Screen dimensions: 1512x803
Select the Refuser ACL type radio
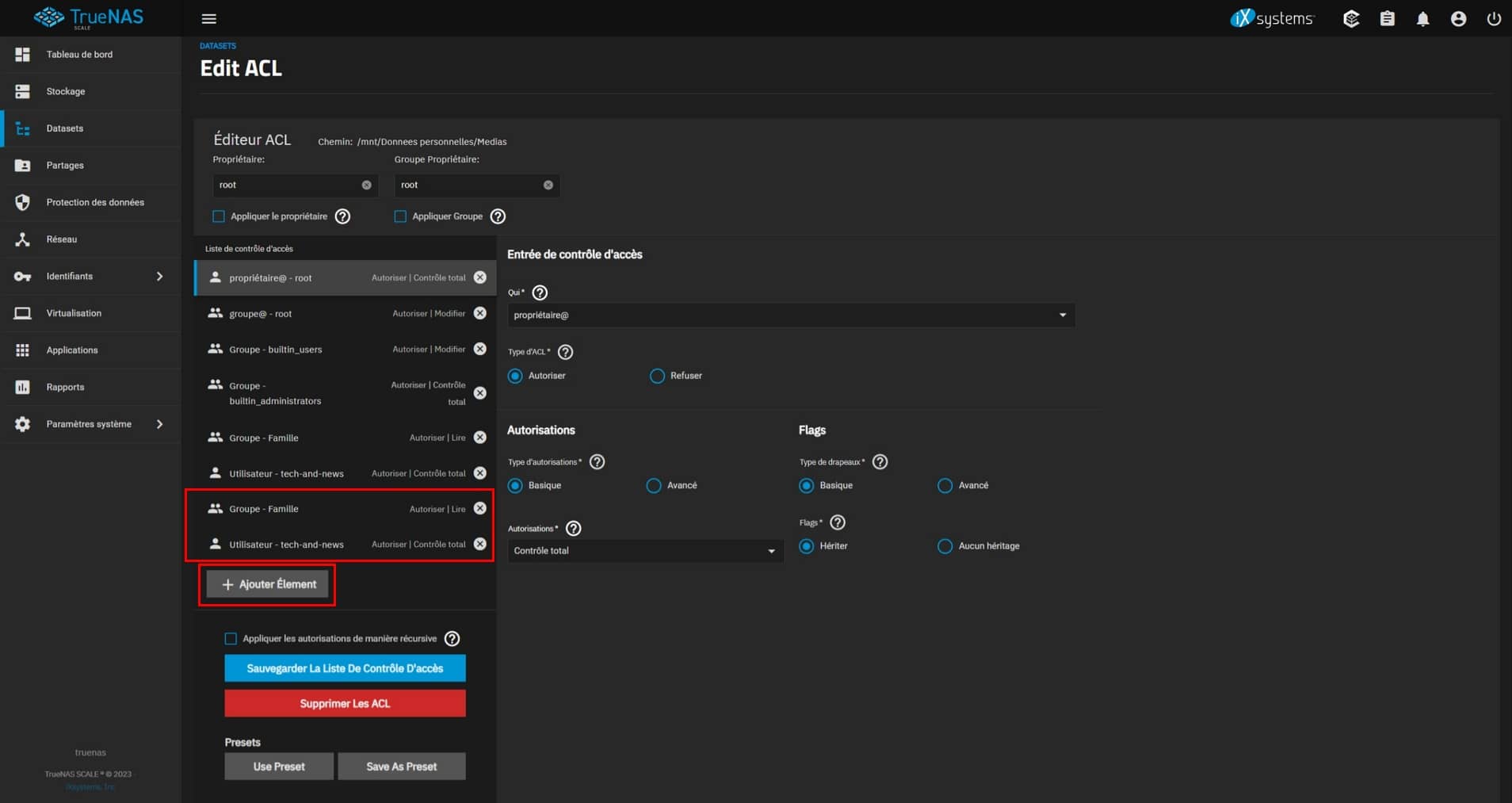[x=657, y=376]
